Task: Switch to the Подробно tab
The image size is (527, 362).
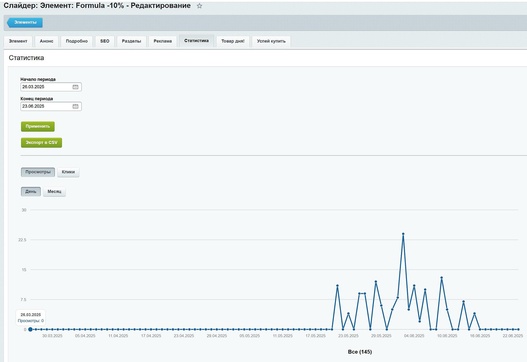Action: click(77, 41)
